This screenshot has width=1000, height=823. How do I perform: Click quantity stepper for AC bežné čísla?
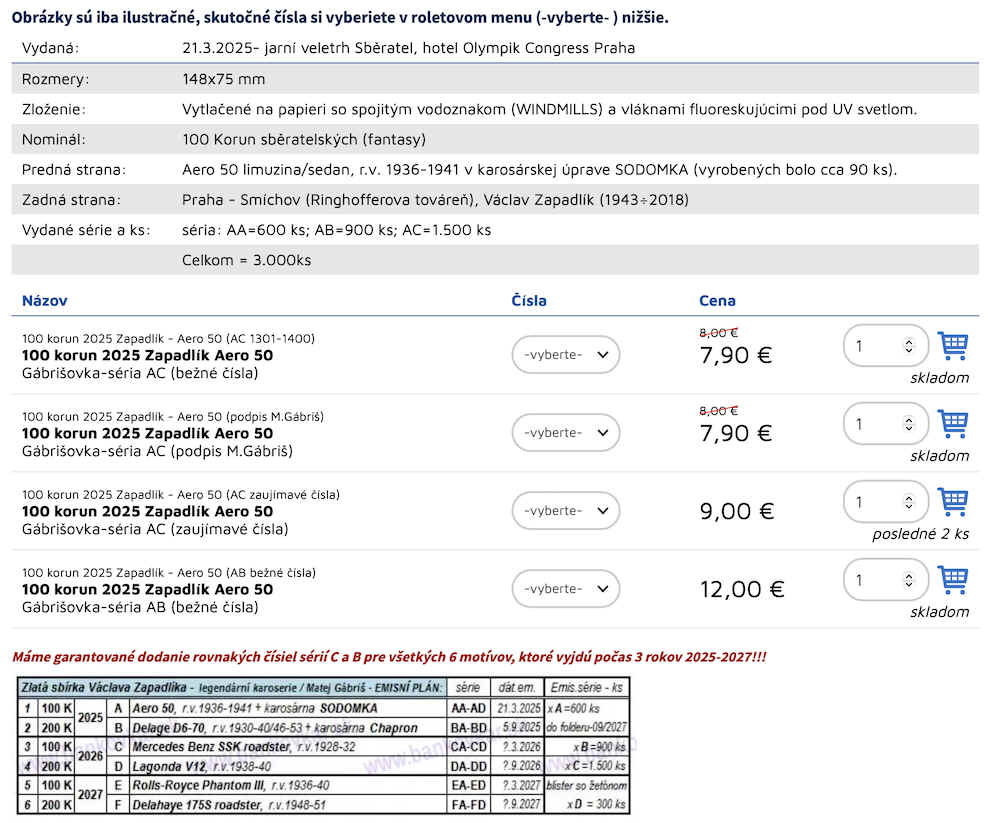[908, 346]
